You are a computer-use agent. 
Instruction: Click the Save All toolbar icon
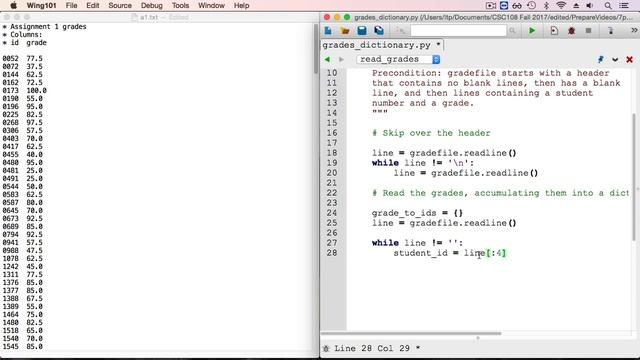[379, 31]
